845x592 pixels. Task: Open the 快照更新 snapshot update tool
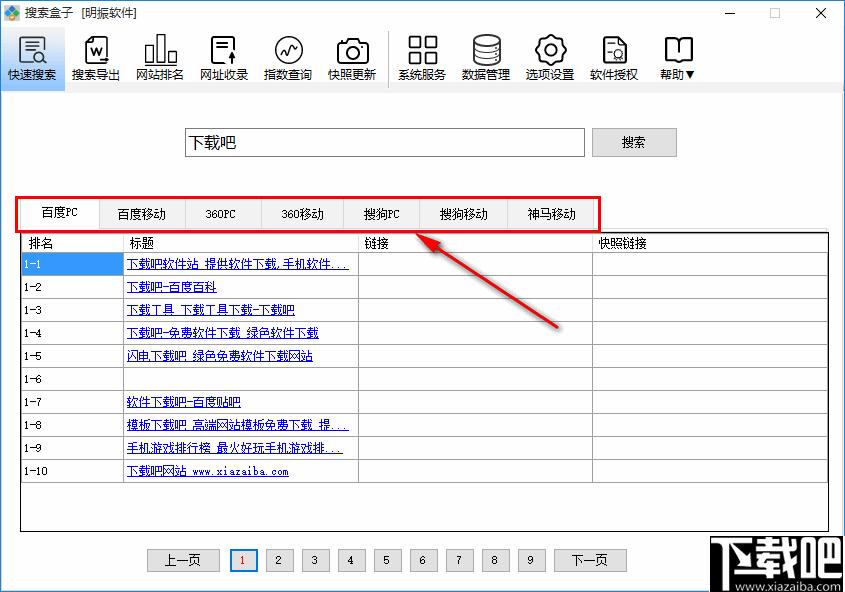(x=352, y=59)
